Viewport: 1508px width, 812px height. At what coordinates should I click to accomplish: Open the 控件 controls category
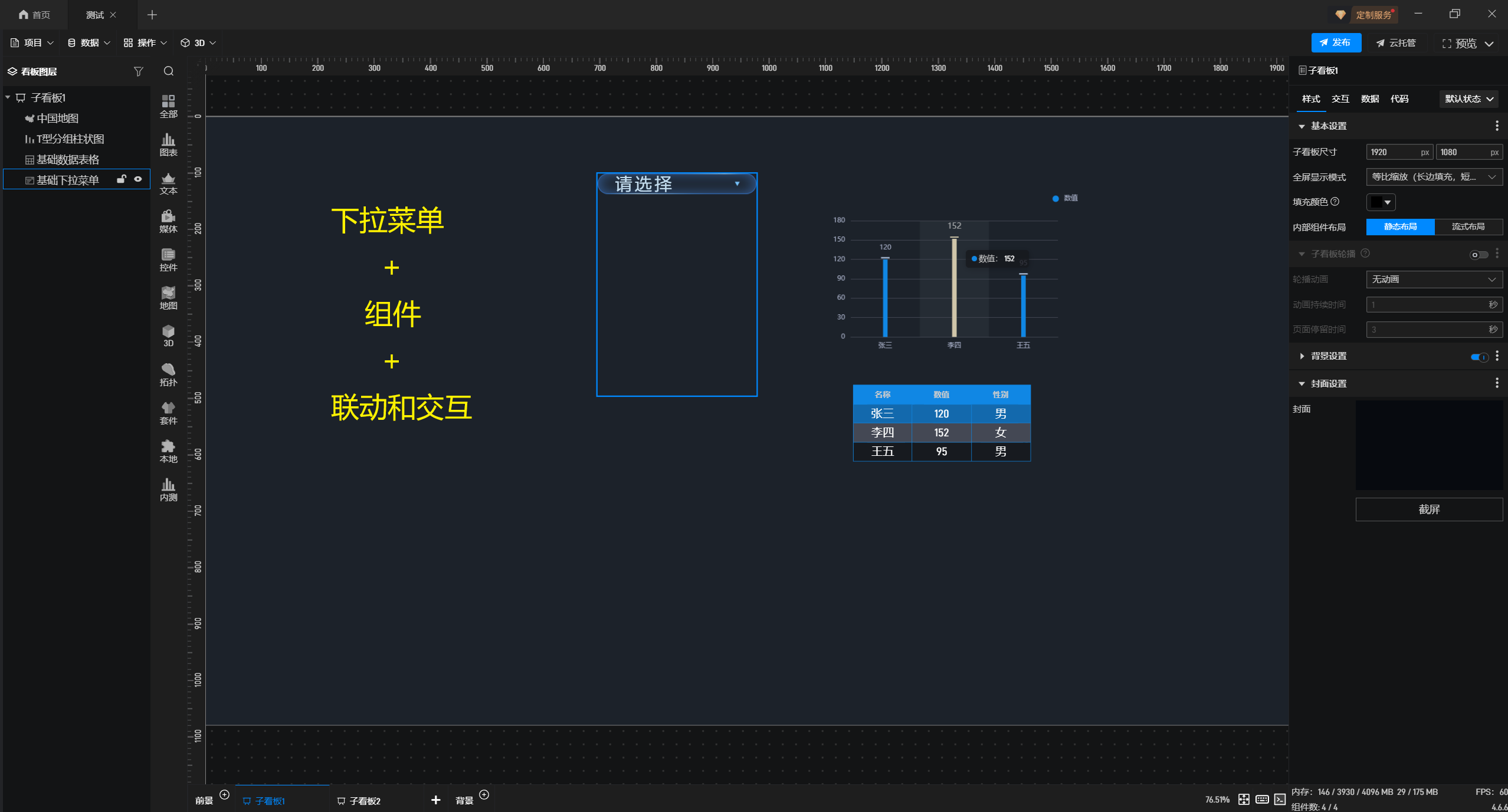coord(168,259)
